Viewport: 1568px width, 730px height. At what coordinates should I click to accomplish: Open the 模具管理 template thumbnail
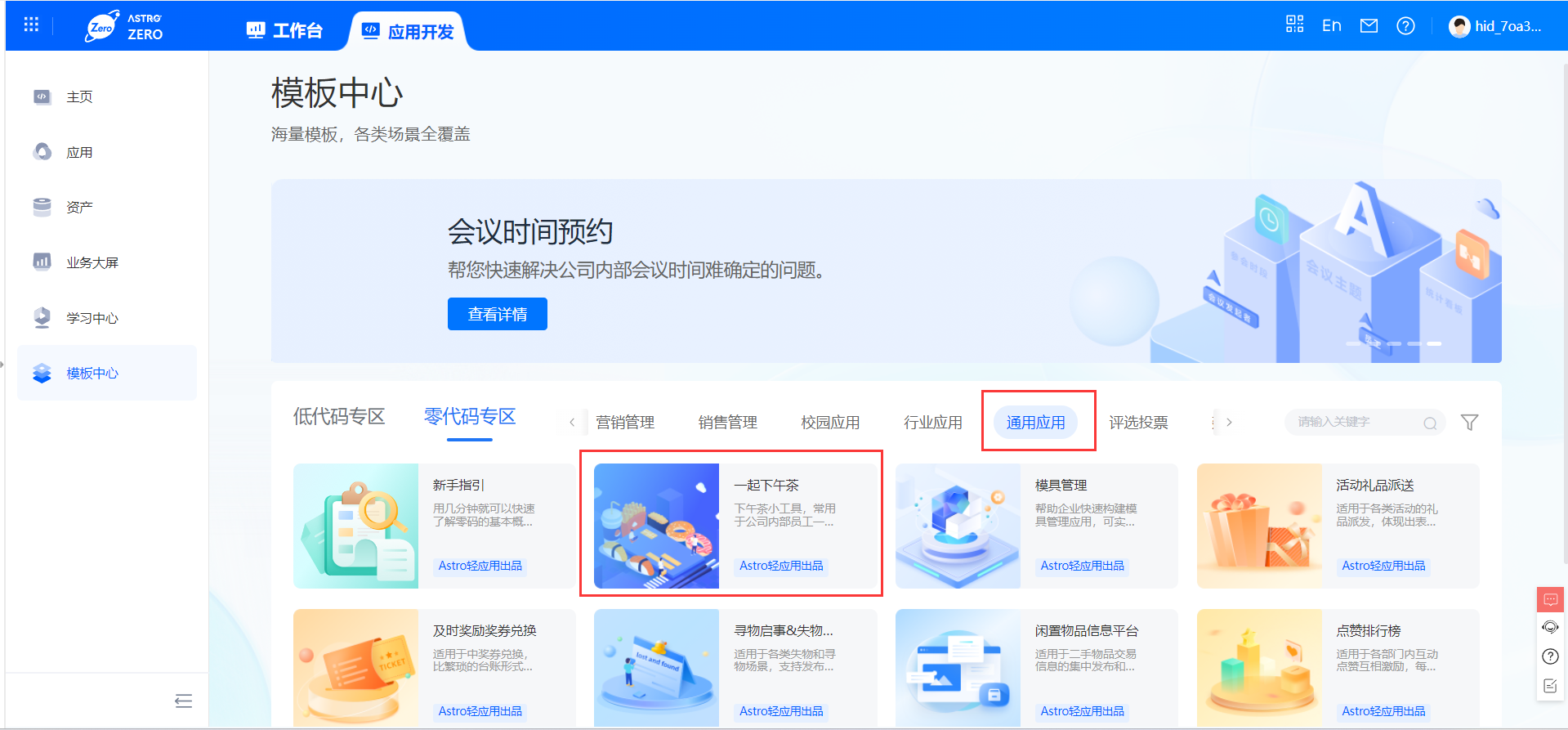point(958,526)
